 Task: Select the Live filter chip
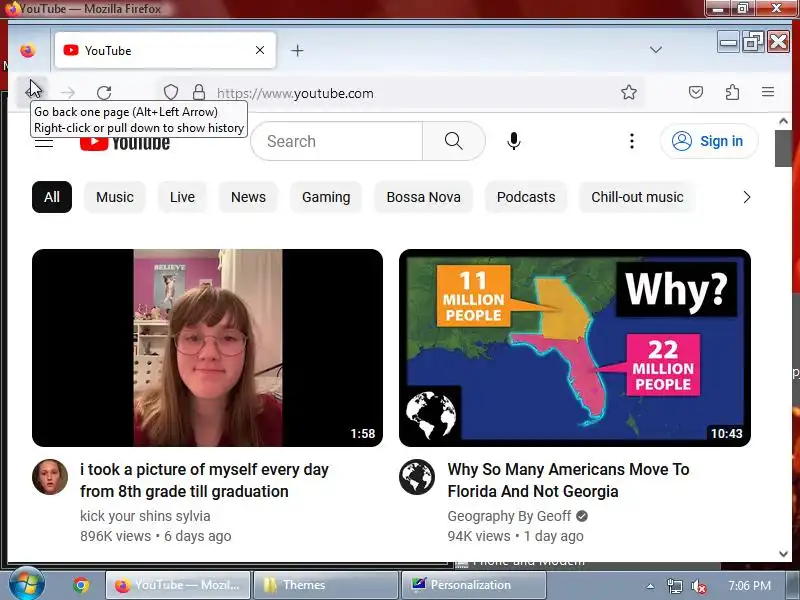[182, 197]
